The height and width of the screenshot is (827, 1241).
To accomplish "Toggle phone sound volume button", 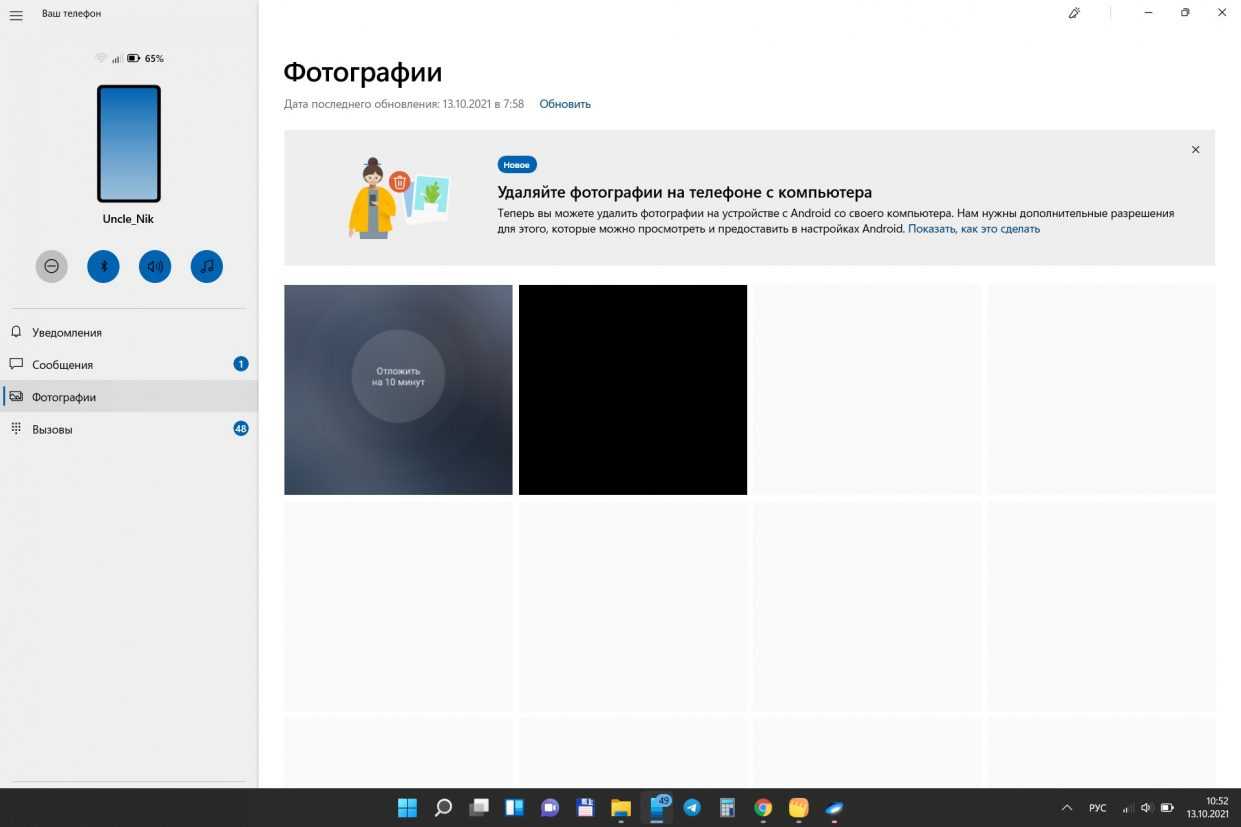I will point(155,266).
